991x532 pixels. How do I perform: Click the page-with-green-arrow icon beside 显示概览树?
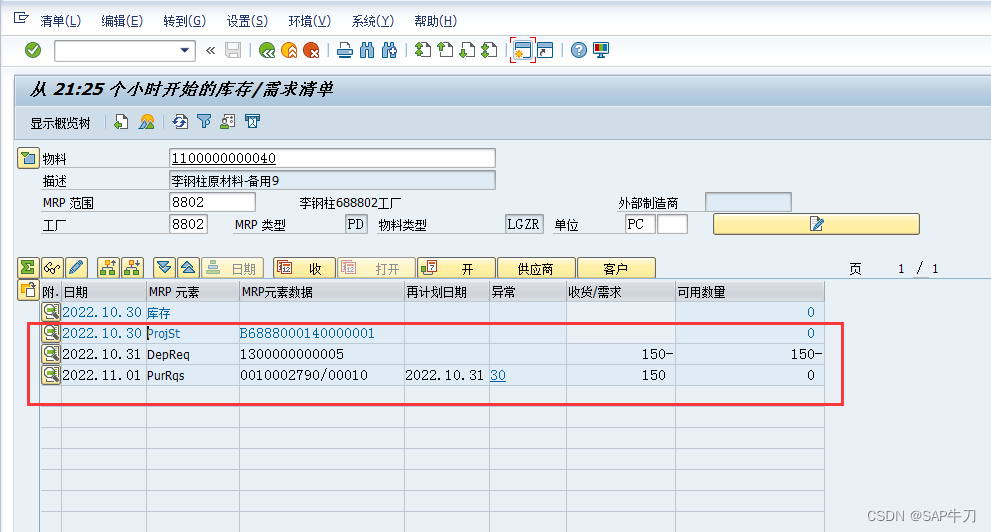tap(121, 122)
